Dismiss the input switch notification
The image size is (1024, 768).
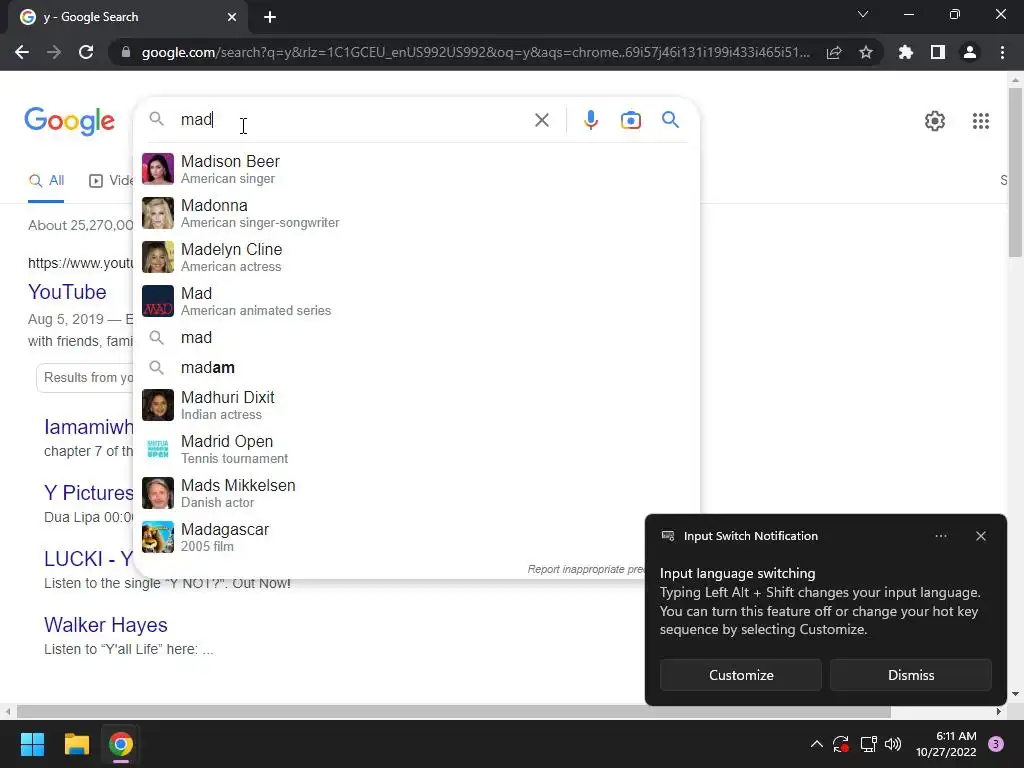pyautogui.click(x=911, y=675)
